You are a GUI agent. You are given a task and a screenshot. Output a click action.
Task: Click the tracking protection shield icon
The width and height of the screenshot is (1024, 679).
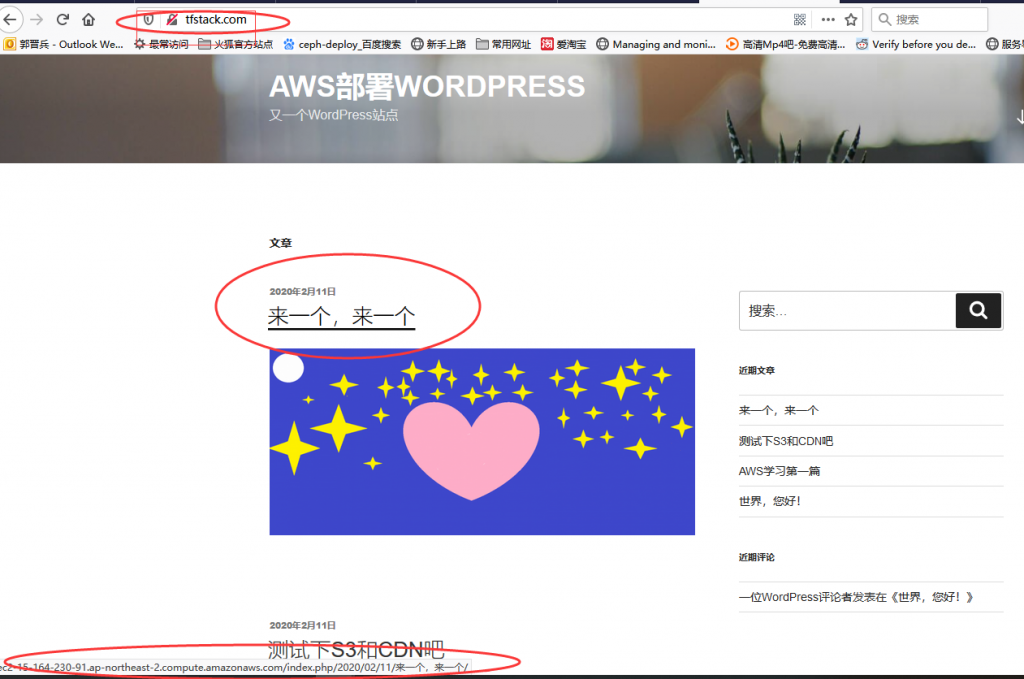click(148, 20)
